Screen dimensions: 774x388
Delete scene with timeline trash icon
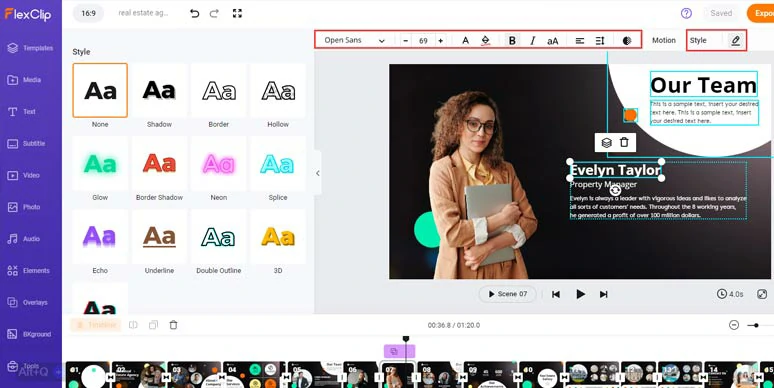[173, 325]
